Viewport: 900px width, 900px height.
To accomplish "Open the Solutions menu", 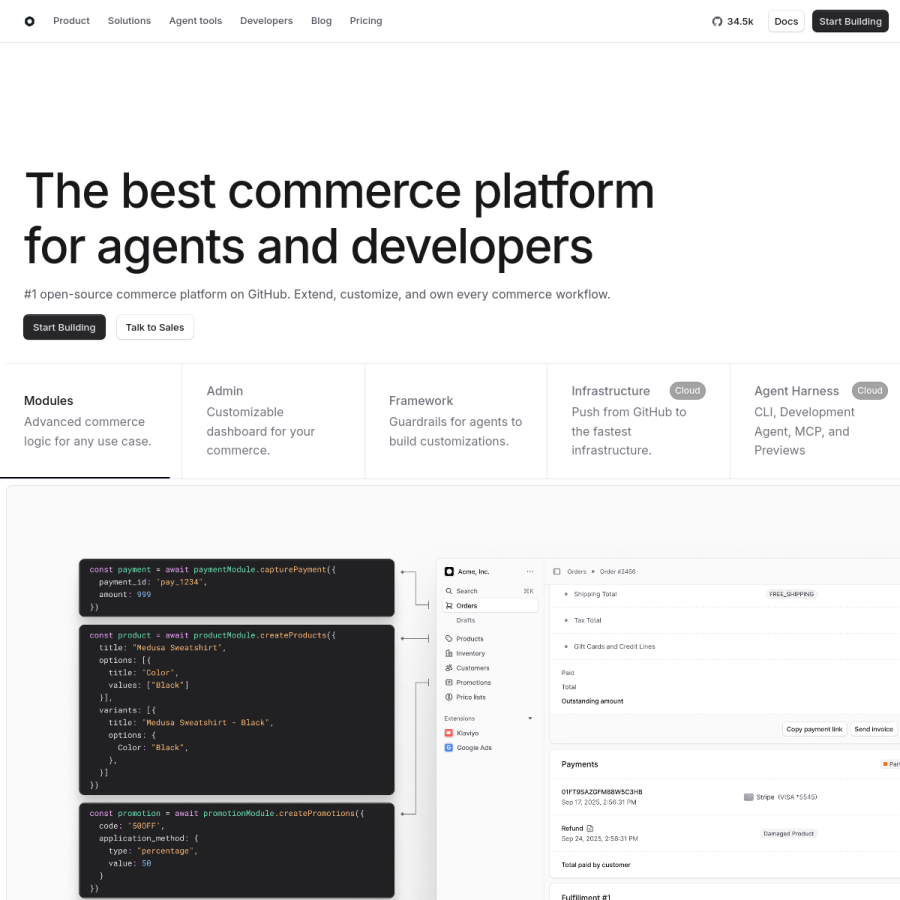I will click(x=129, y=21).
